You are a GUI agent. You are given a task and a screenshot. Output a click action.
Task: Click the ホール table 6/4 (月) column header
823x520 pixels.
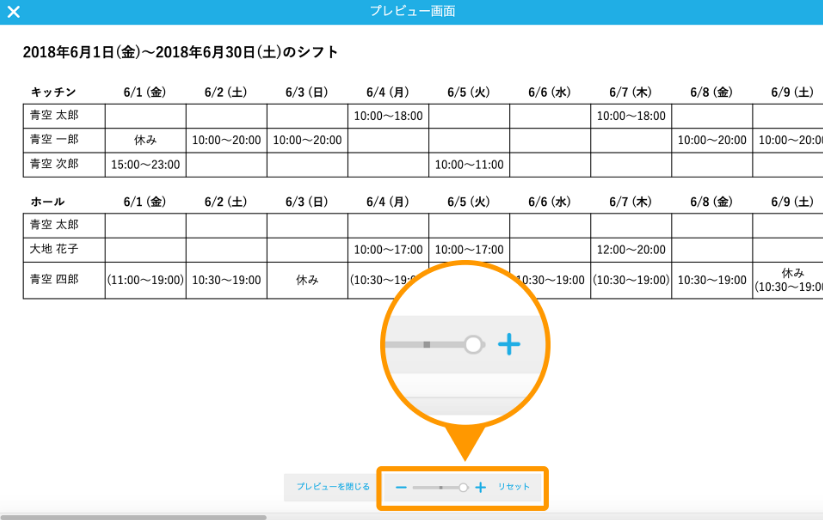pyautogui.click(x=387, y=202)
